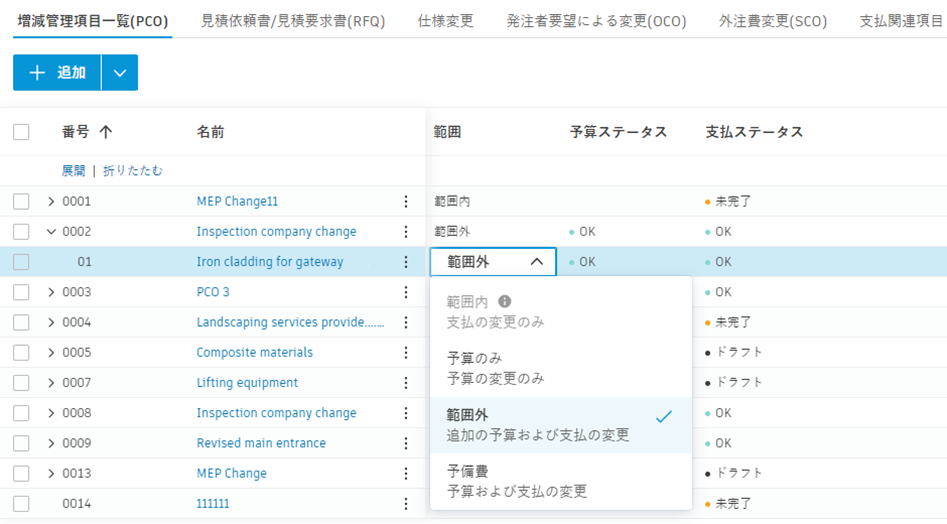Toggle the select-all header checkbox

[x=21, y=132]
